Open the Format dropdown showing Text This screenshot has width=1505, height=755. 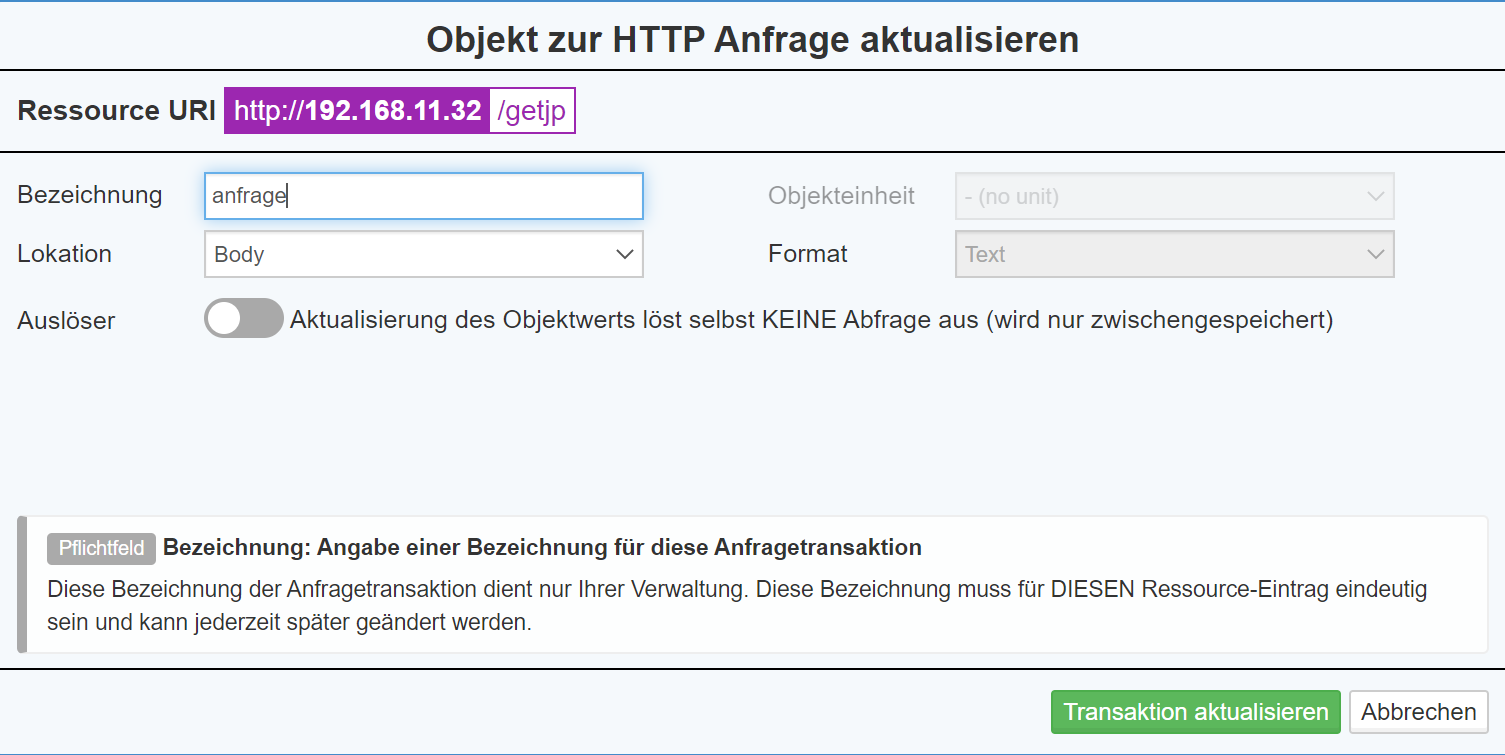(1174, 255)
